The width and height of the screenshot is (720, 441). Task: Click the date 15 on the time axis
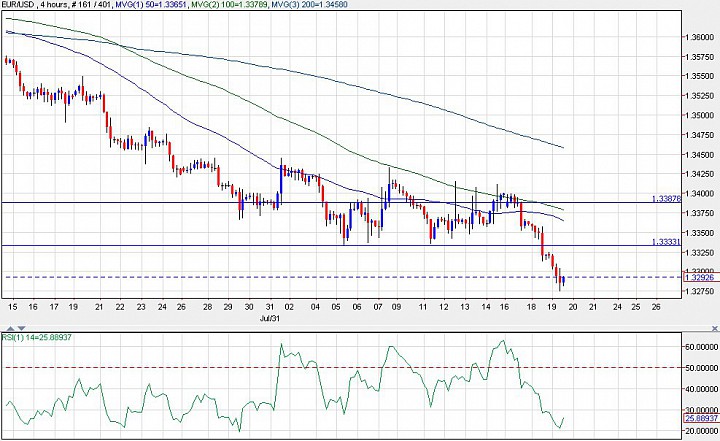click(13, 307)
